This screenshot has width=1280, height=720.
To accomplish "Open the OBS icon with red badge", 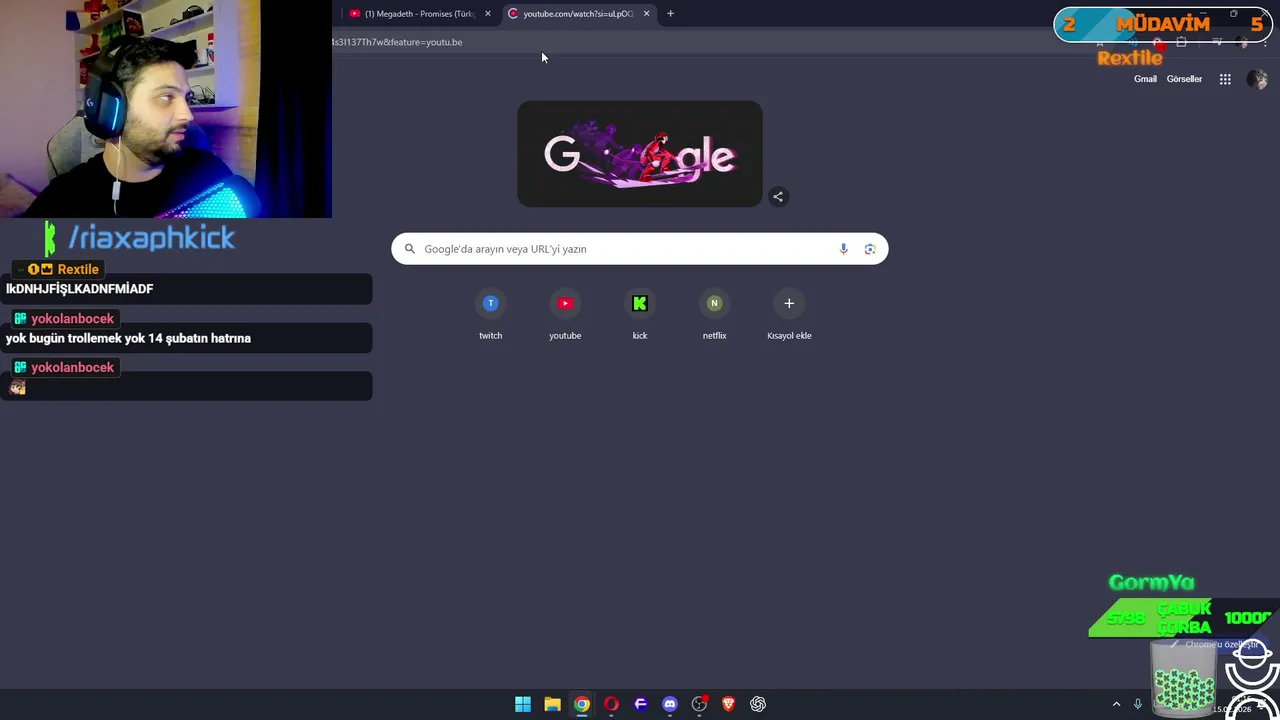I will 700,704.
